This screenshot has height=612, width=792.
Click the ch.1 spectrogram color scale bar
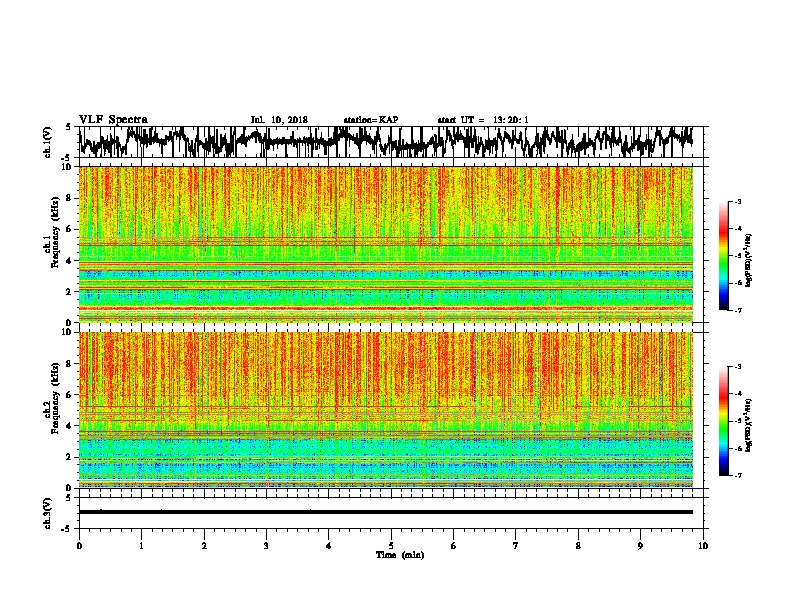tap(723, 256)
